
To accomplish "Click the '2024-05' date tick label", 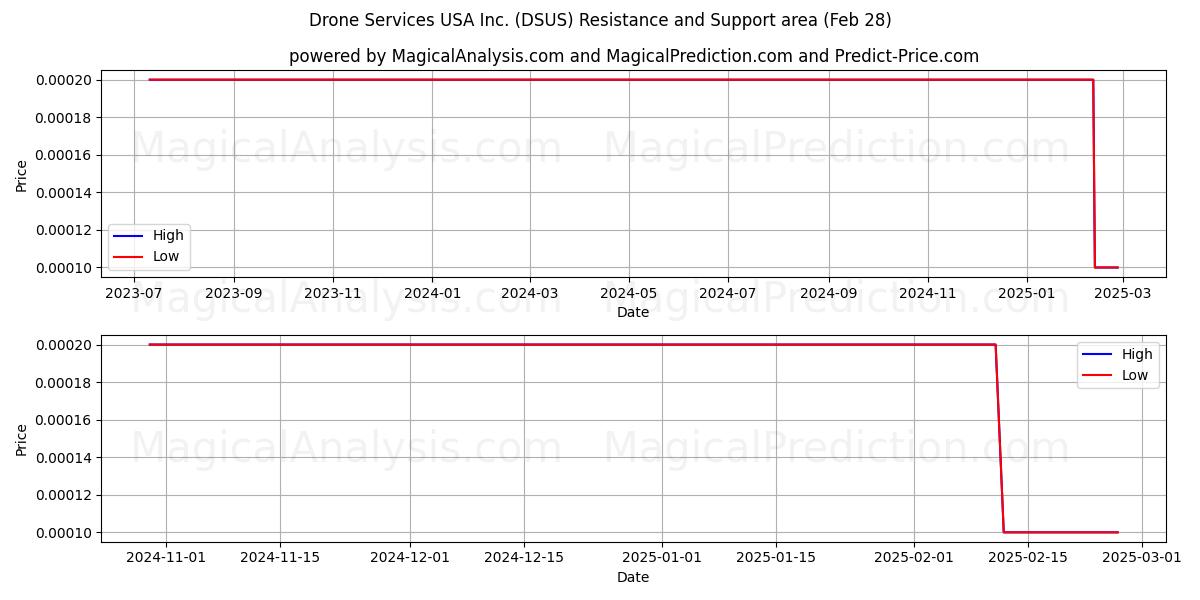I will point(629,294).
